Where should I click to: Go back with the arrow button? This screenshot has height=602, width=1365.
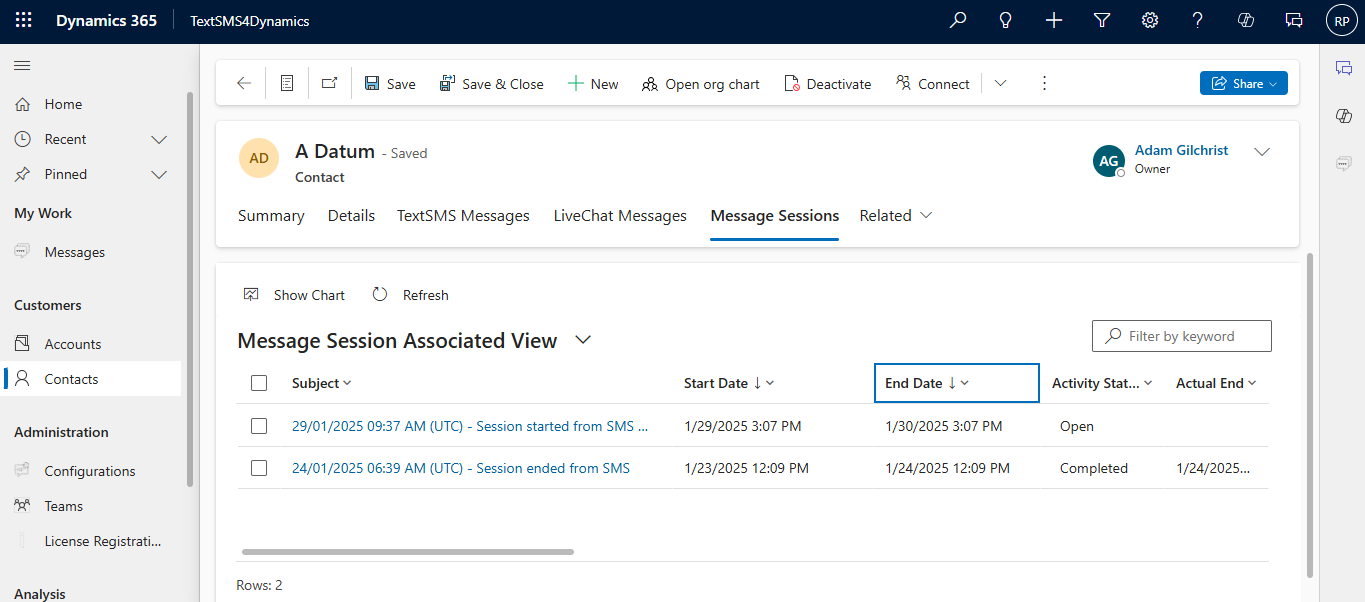coord(244,84)
